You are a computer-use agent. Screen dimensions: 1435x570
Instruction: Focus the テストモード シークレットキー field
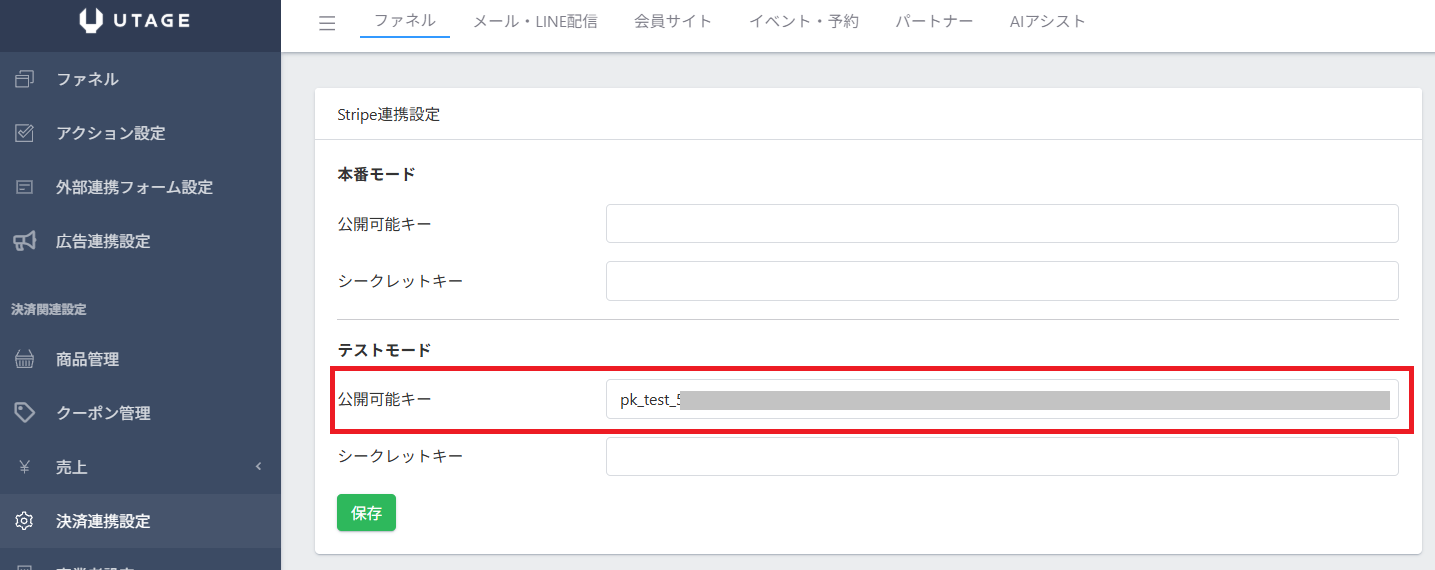pos(1002,456)
